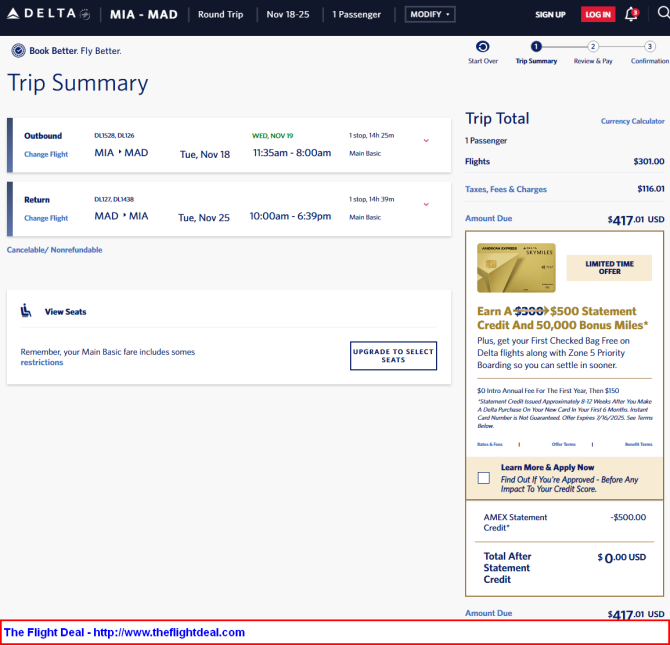The width and height of the screenshot is (670, 645).
Task: Open Taxes, Fees & Charges link
Action: coord(505,189)
